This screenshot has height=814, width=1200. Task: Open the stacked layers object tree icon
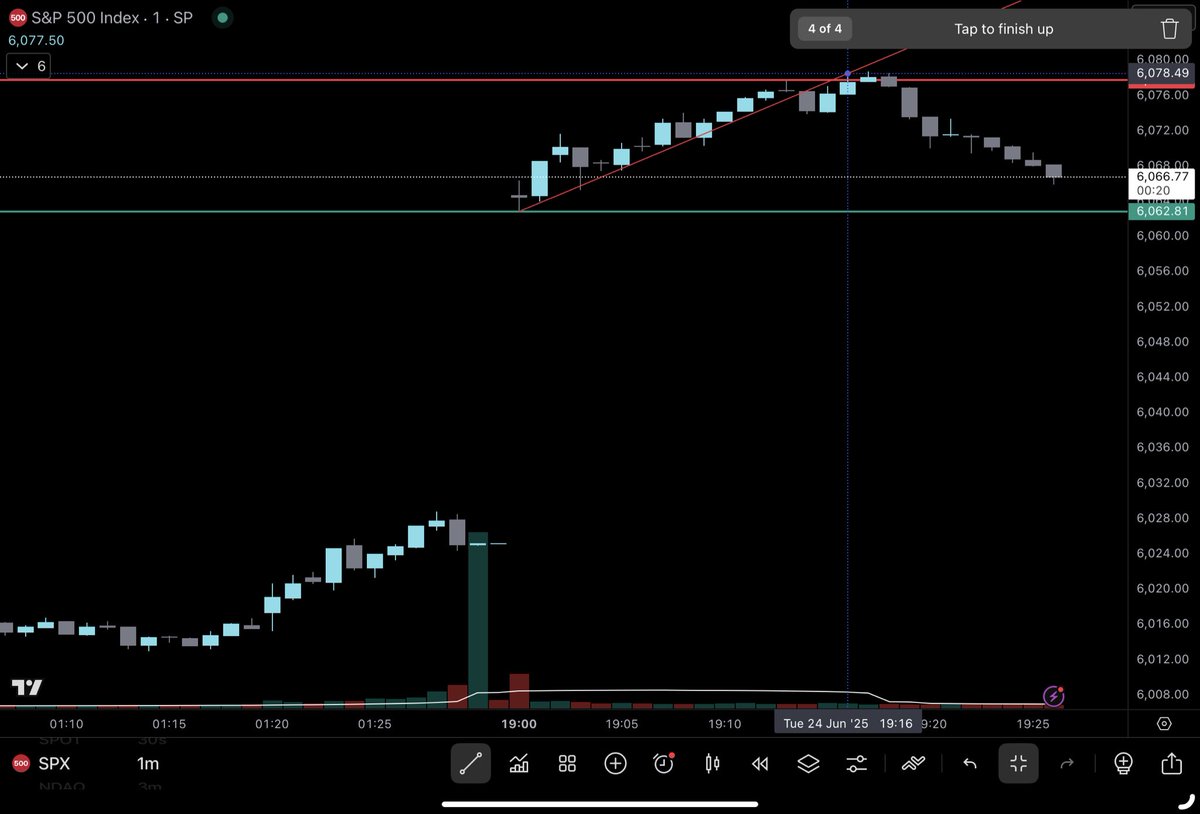808,764
